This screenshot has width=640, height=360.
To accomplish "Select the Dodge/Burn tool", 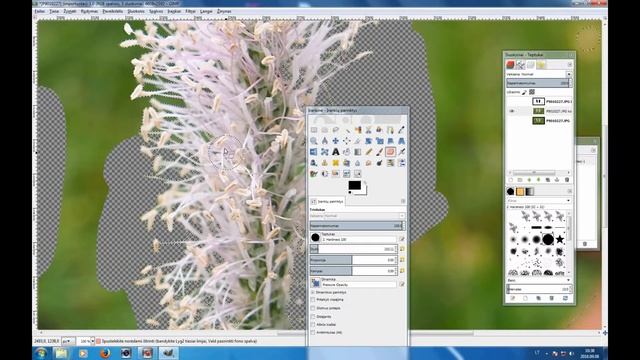I will (x=380, y=163).
